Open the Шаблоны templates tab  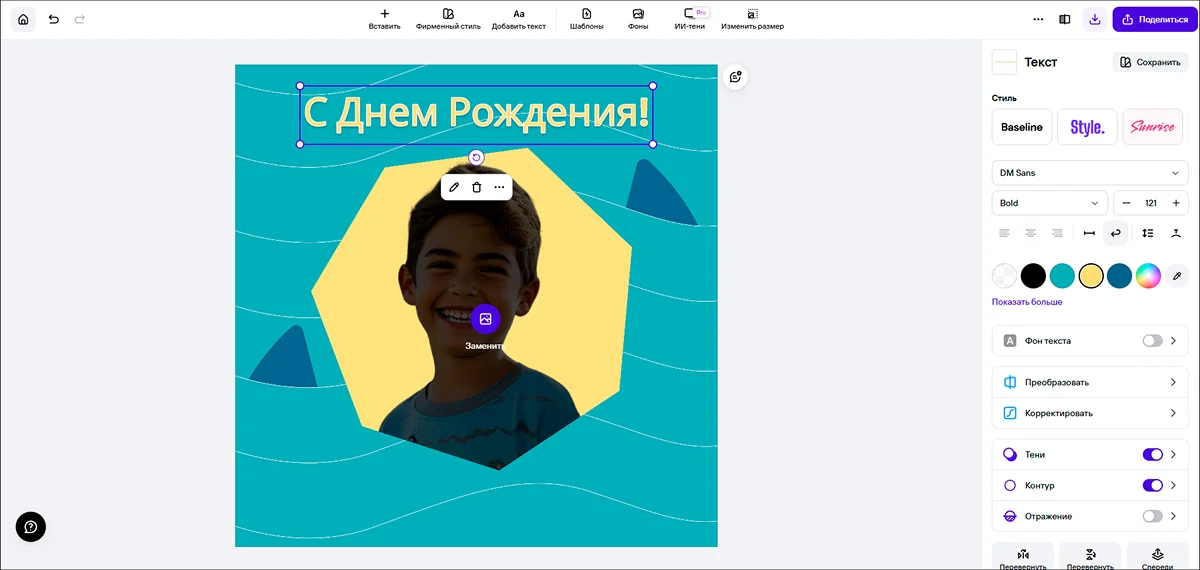click(x=587, y=19)
